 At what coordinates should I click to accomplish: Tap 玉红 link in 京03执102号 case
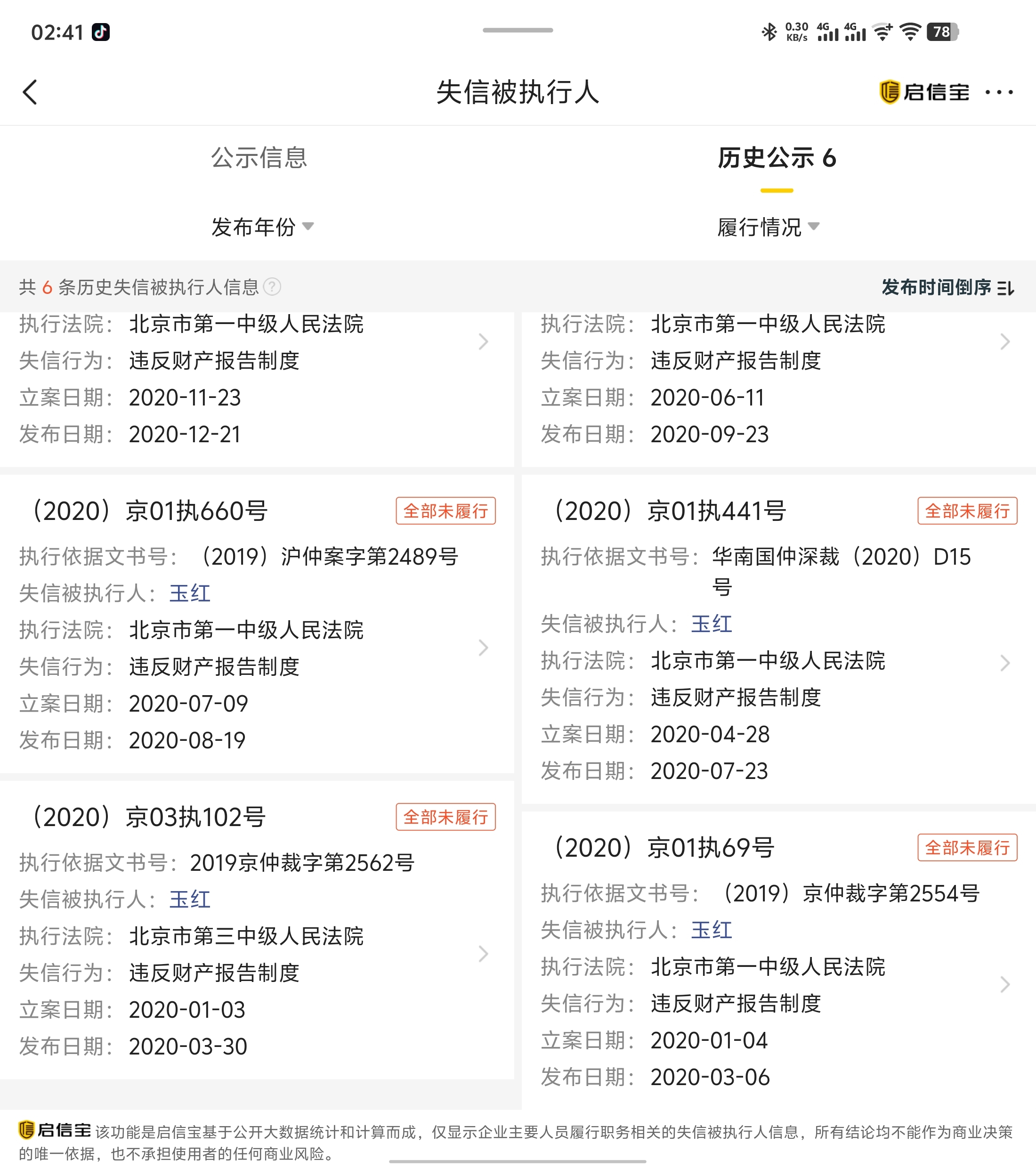tap(190, 900)
